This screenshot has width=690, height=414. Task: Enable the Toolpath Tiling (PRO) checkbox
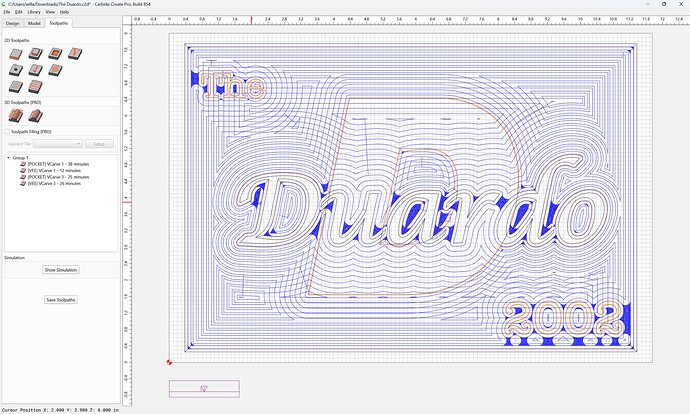(7, 132)
